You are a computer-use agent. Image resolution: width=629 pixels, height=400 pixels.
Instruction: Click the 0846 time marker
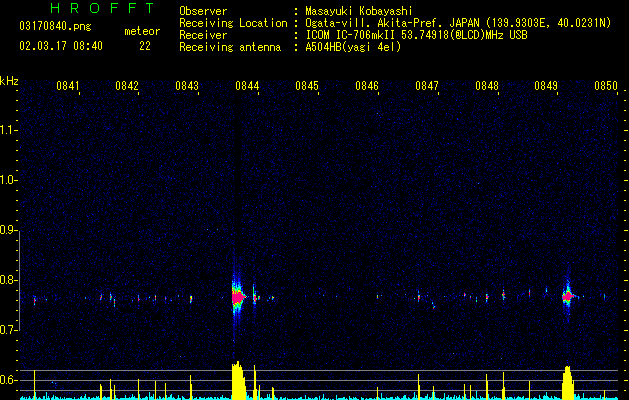[367, 86]
